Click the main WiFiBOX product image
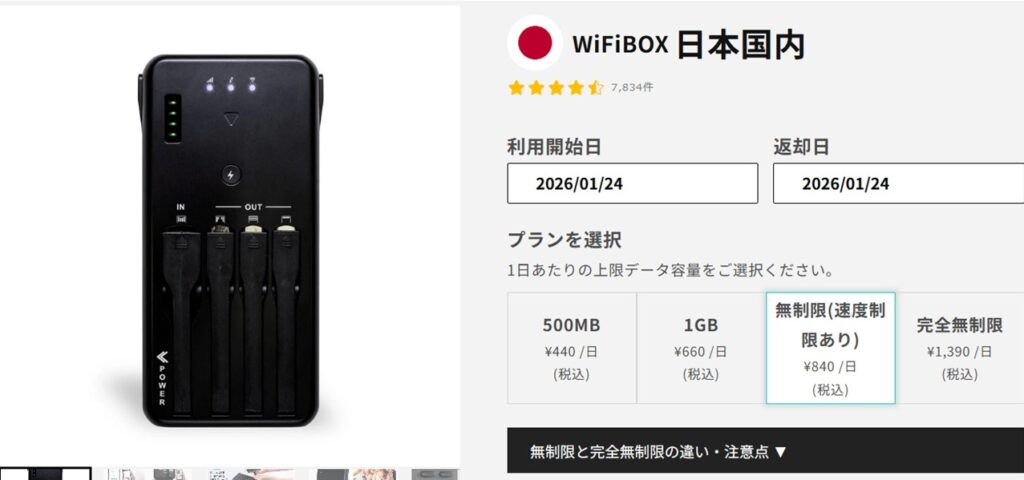 230,236
